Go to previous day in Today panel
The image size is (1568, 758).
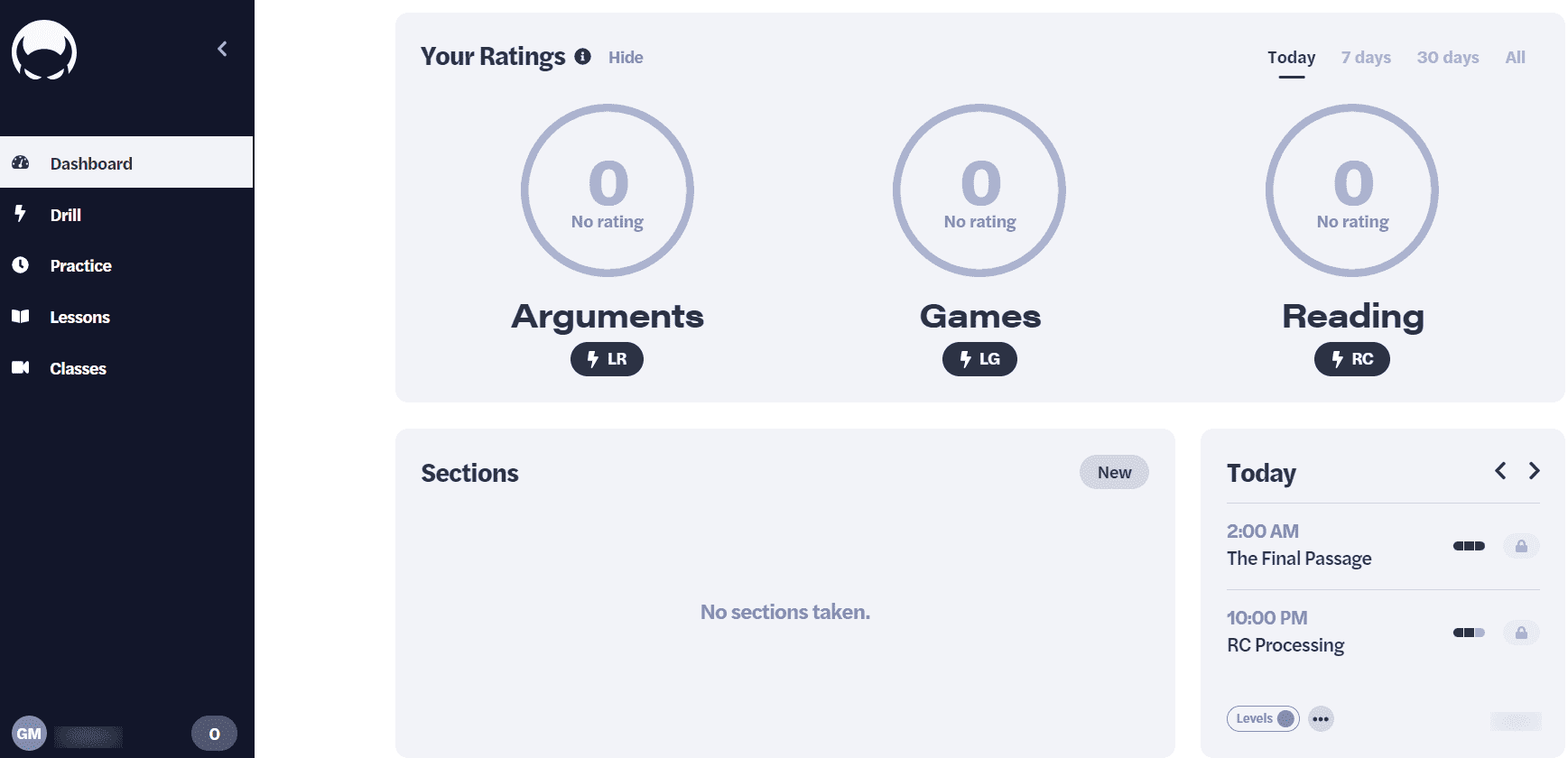pyautogui.click(x=1500, y=471)
